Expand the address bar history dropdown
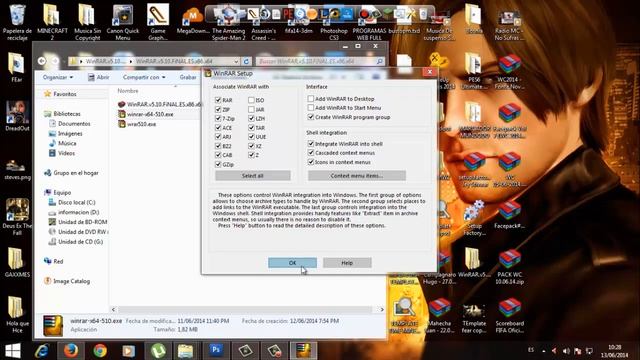The height and width of the screenshot is (360, 640). click(236, 61)
